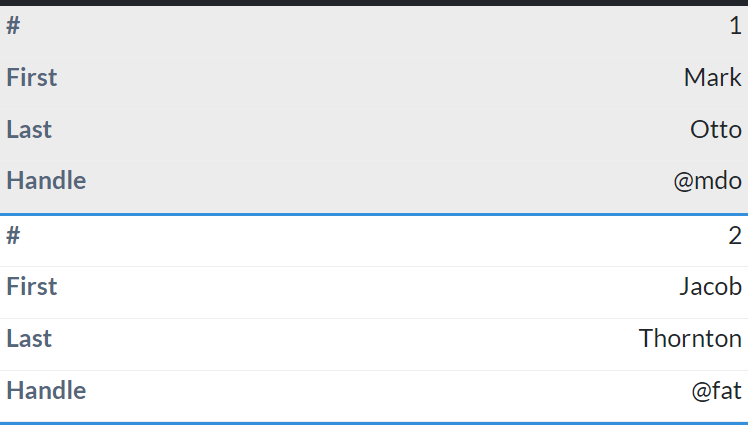This screenshot has width=748, height=434.
Task: Click the thin line between Jacob and Thornton rows
Action: tap(374, 318)
